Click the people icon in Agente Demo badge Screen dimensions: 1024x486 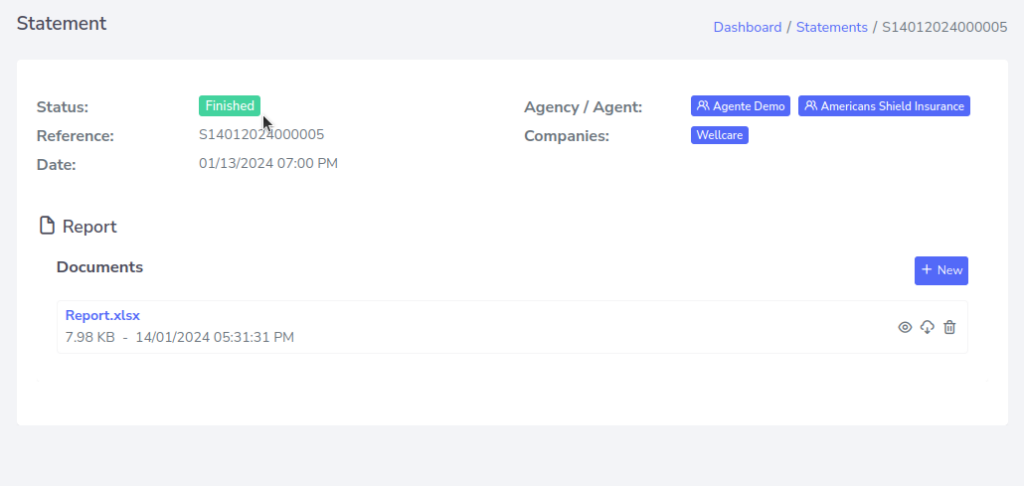[x=703, y=106]
